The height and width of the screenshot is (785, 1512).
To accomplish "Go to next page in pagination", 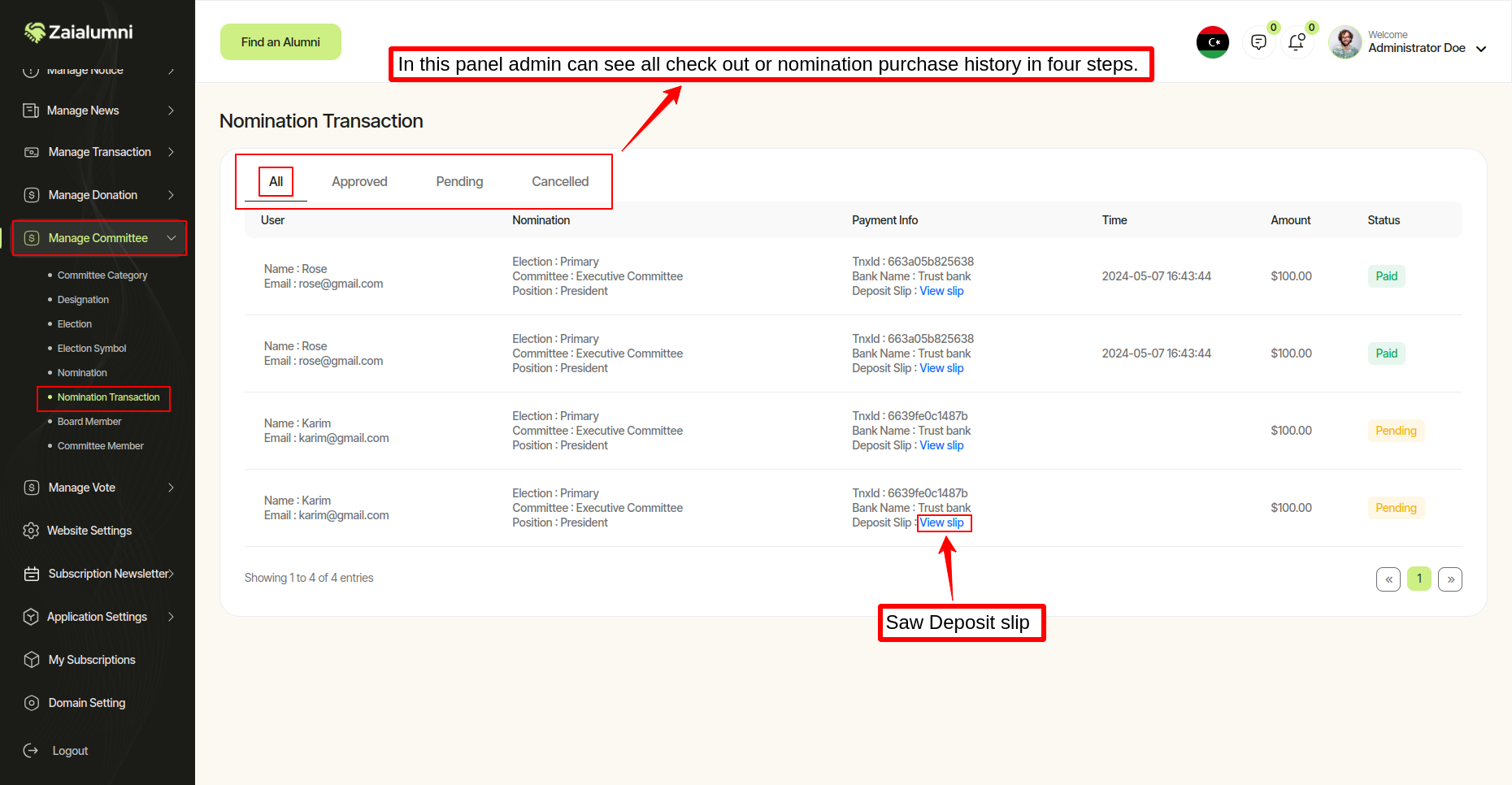I will click(x=1450, y=579).
